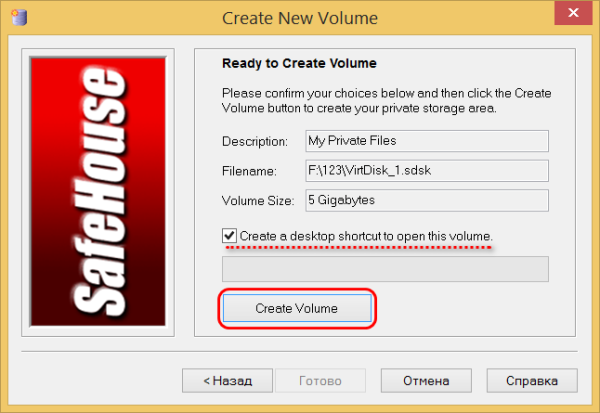600x413 pixels.
Task: Click the SafeHouse logo banner
Action: 98,192
